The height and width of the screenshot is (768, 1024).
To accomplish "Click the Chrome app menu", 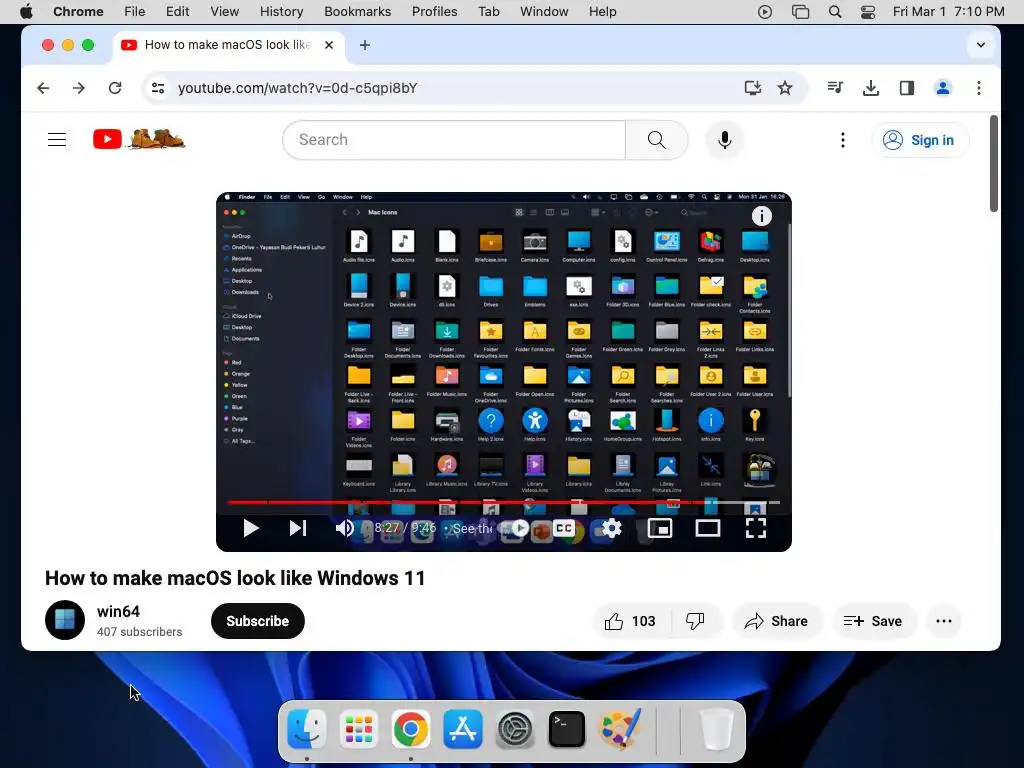I will 78,11.
